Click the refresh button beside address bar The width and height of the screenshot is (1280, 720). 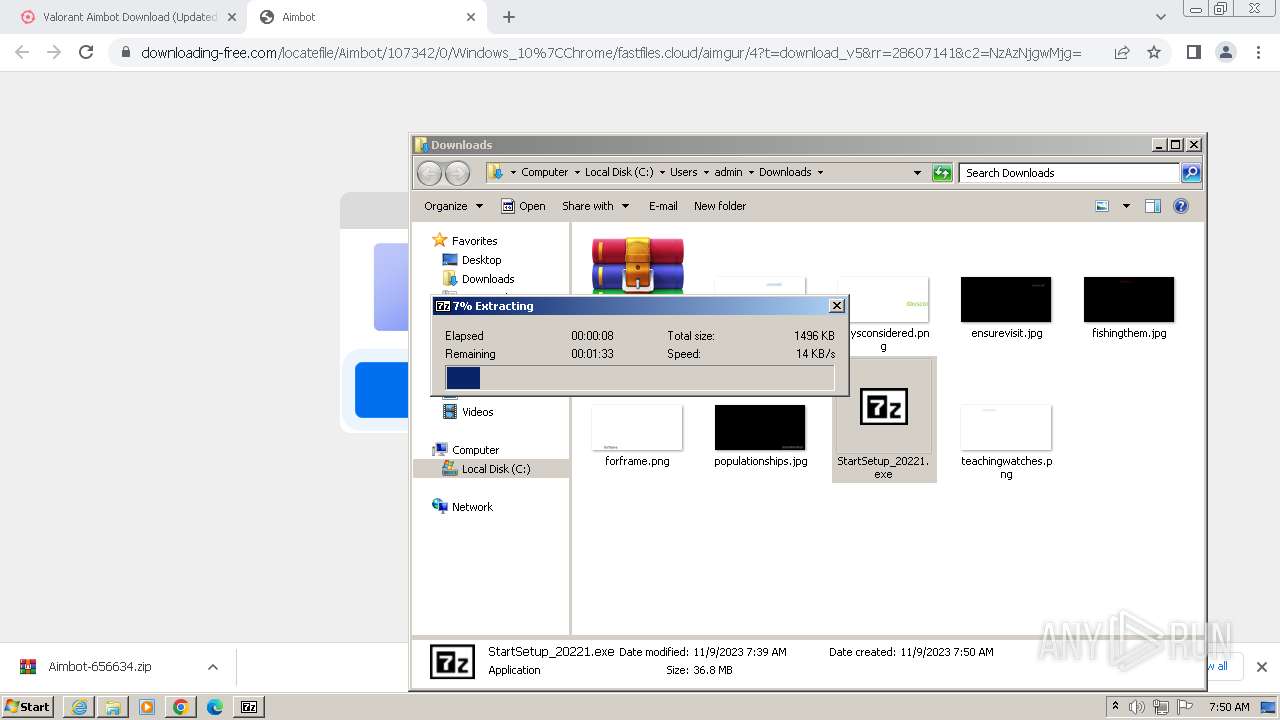[942, 173]
